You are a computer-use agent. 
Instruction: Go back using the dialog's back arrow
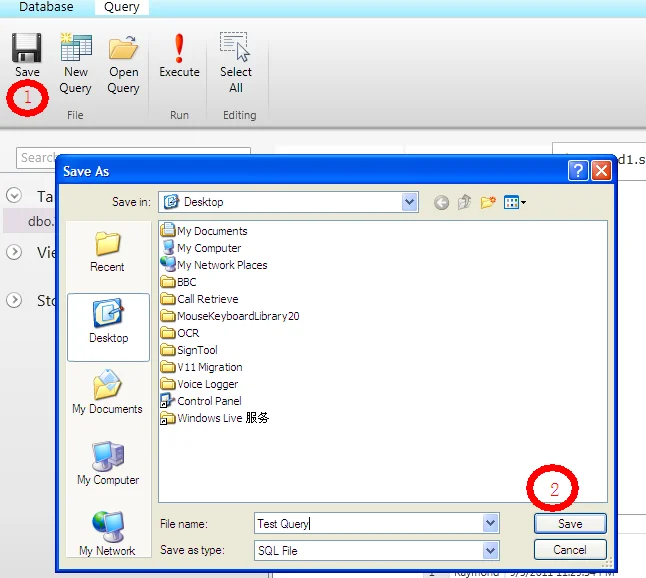coord(442,202)
